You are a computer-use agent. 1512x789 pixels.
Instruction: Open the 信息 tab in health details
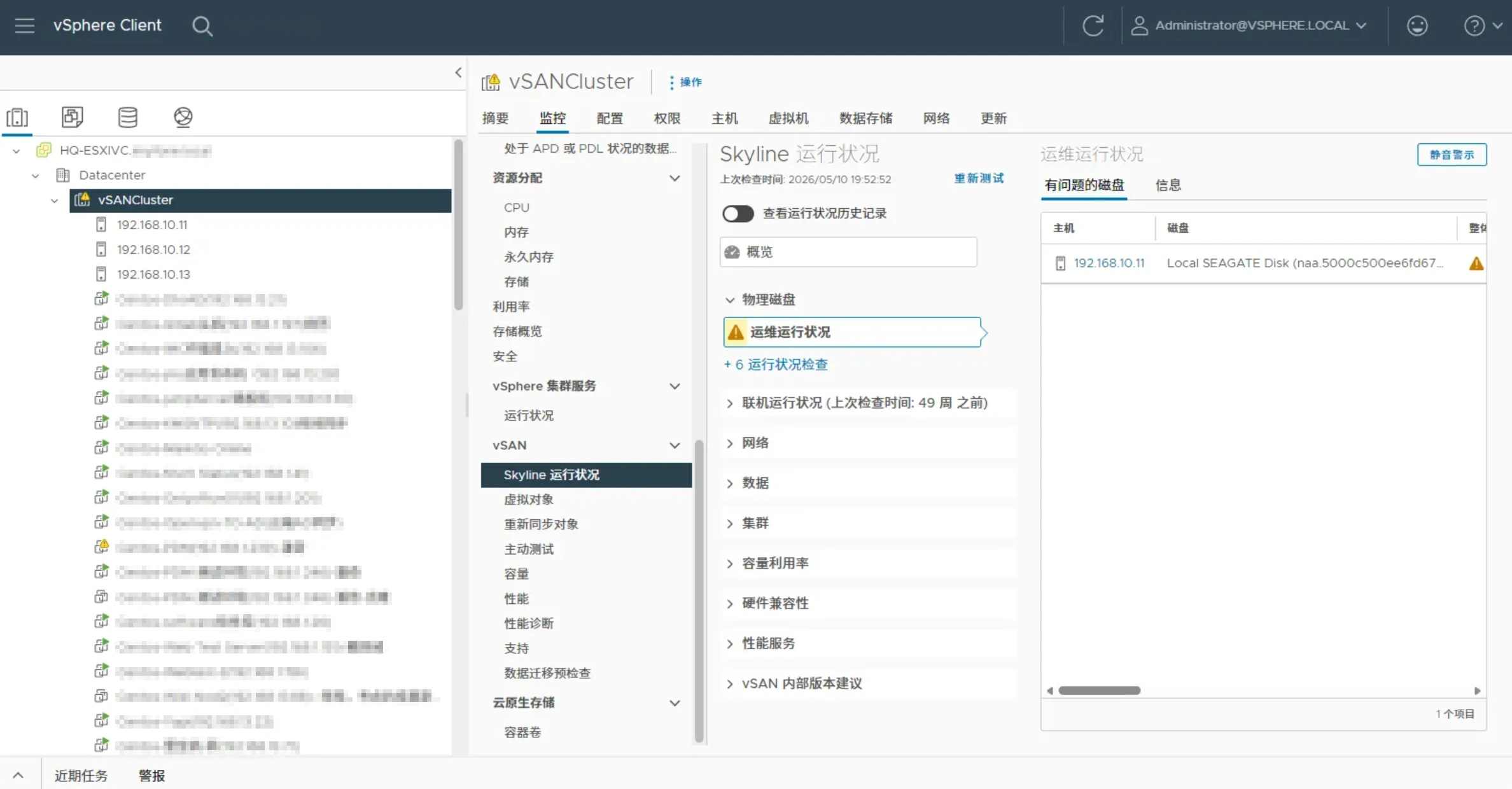pos(1168,185)
